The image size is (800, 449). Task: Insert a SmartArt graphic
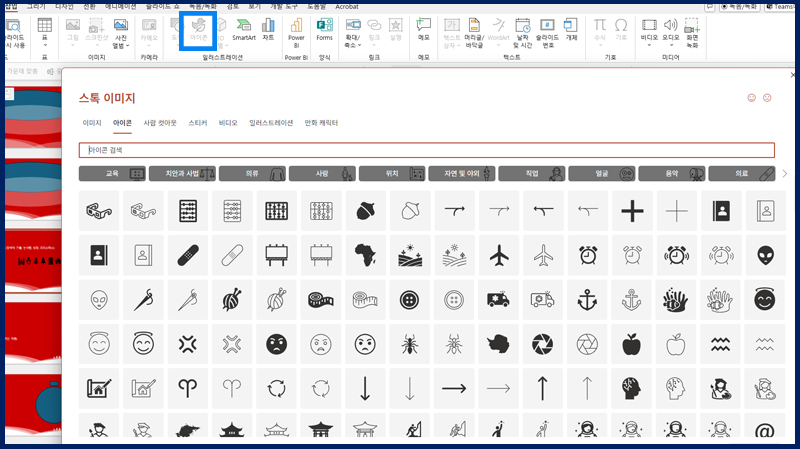pyautogui.click(x=244, y=30)
